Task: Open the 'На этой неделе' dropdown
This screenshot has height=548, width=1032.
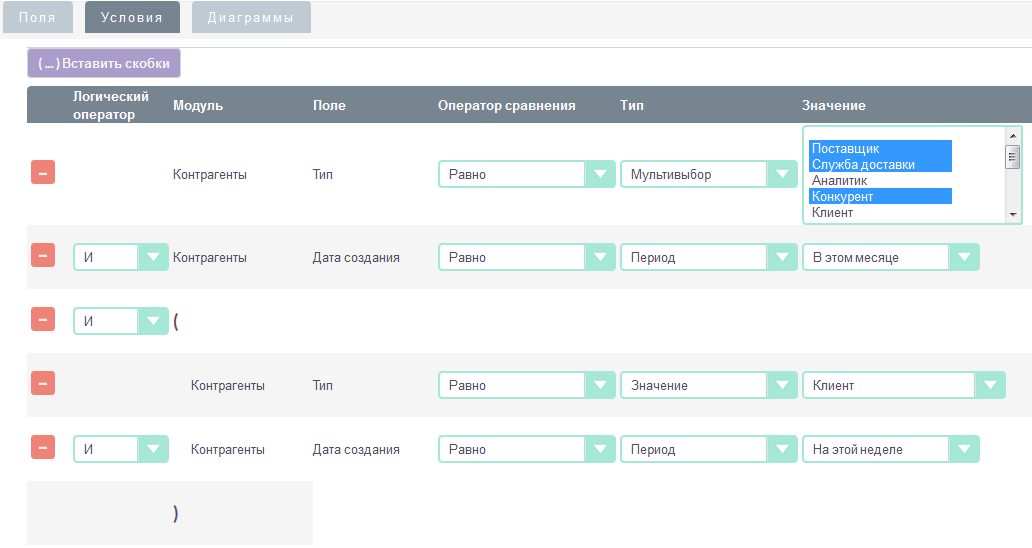Action: pos(890,450)
